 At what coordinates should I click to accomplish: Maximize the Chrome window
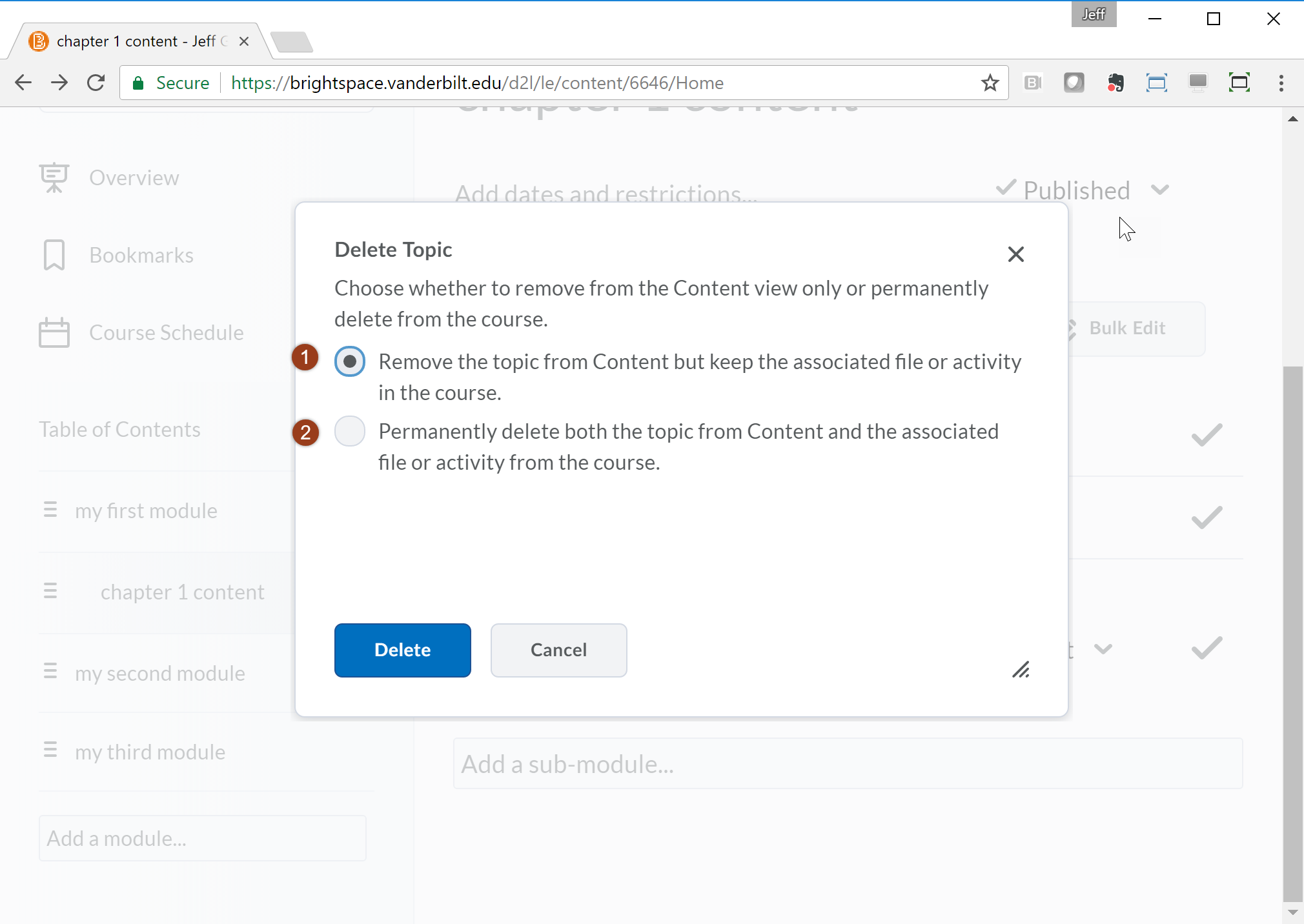pyautogui.click(x=1214, y=19)
